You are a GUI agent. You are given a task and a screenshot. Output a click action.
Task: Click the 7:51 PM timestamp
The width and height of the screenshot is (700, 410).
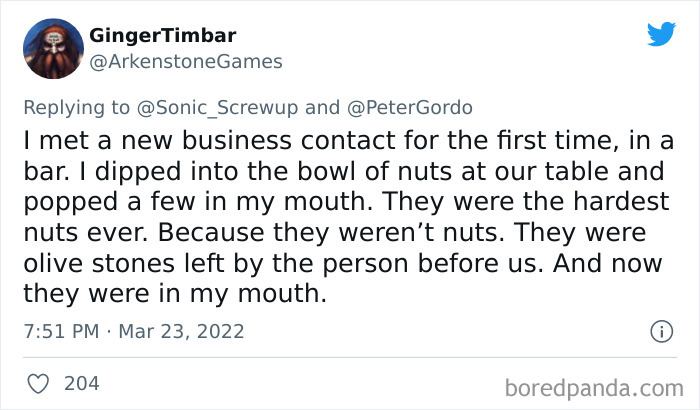tap(59, 331)
